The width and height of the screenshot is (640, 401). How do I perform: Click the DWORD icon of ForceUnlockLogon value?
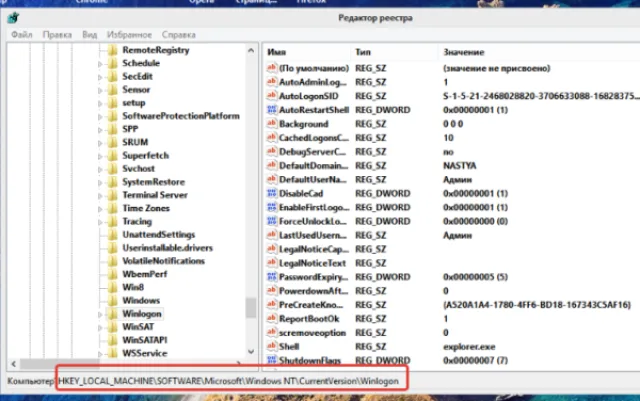point(271,221)
